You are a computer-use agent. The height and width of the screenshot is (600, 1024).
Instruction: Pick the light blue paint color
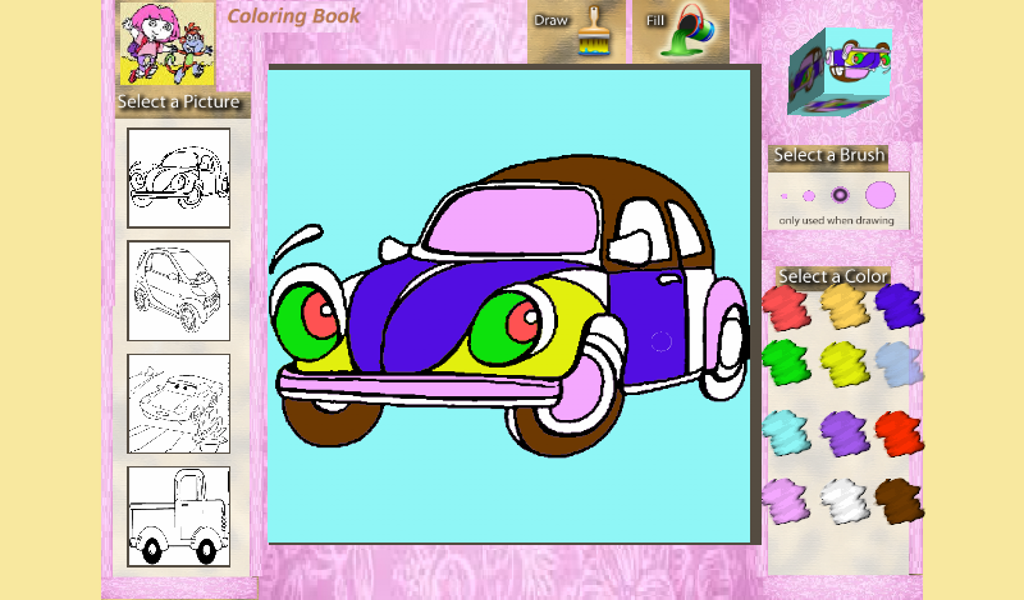899,364
